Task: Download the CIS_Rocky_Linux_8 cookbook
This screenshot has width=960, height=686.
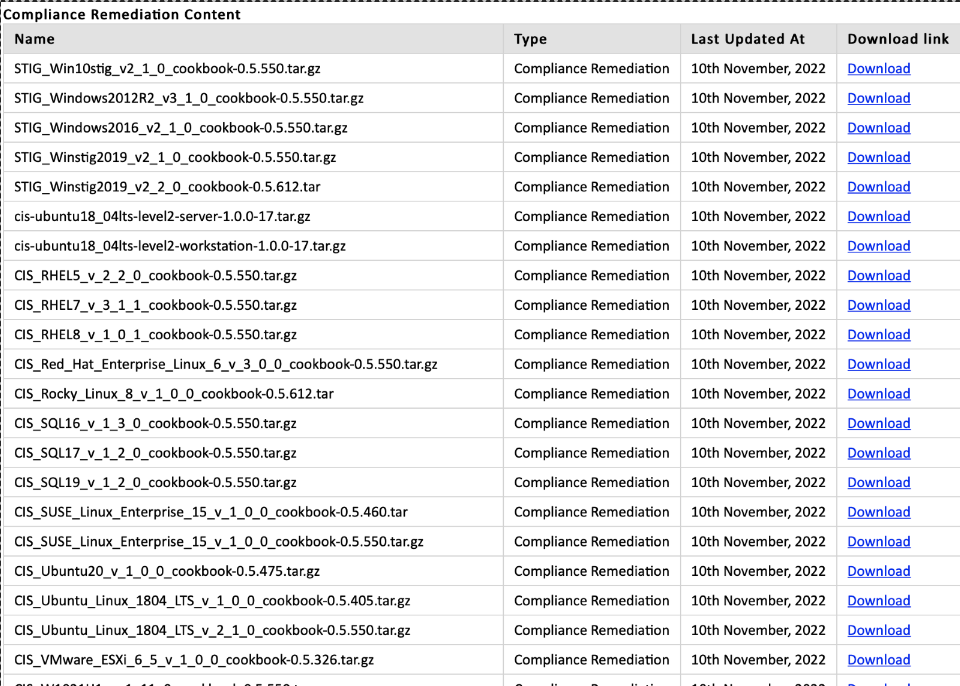Action: 878,393
